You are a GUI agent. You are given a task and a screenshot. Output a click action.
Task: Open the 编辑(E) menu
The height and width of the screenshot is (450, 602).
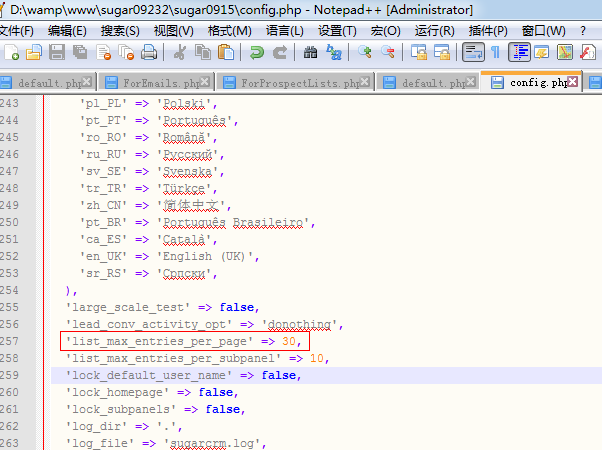click(x=67, y=30)
